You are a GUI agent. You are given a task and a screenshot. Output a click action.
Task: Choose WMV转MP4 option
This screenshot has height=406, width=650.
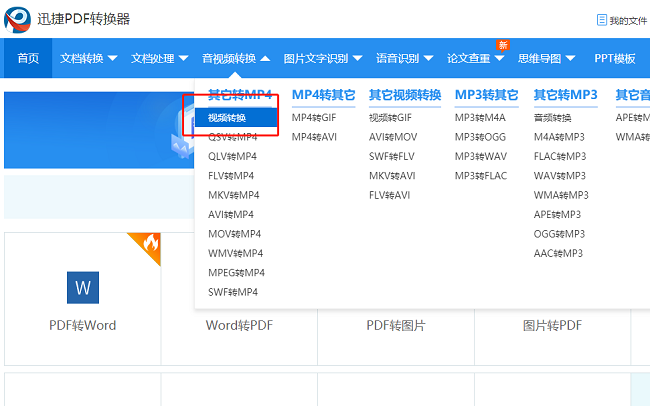tap(235, 253)
